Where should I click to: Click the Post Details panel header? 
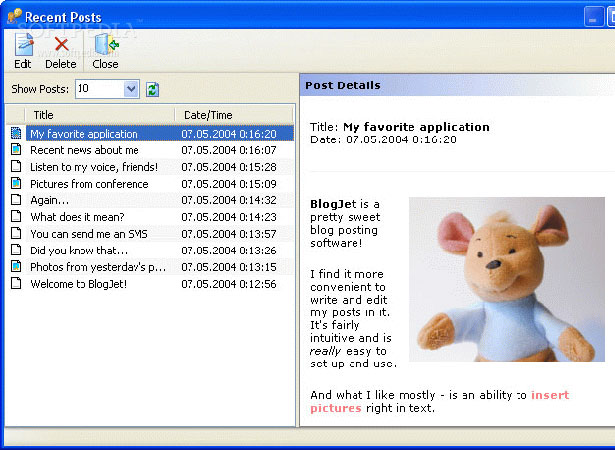(x=457, y=85)
